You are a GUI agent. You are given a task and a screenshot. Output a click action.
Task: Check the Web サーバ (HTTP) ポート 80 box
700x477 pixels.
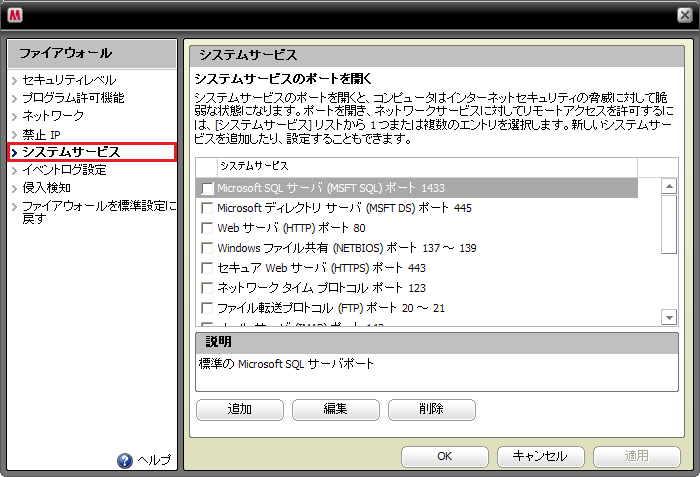pyautogui.click(x=208, y=228)
